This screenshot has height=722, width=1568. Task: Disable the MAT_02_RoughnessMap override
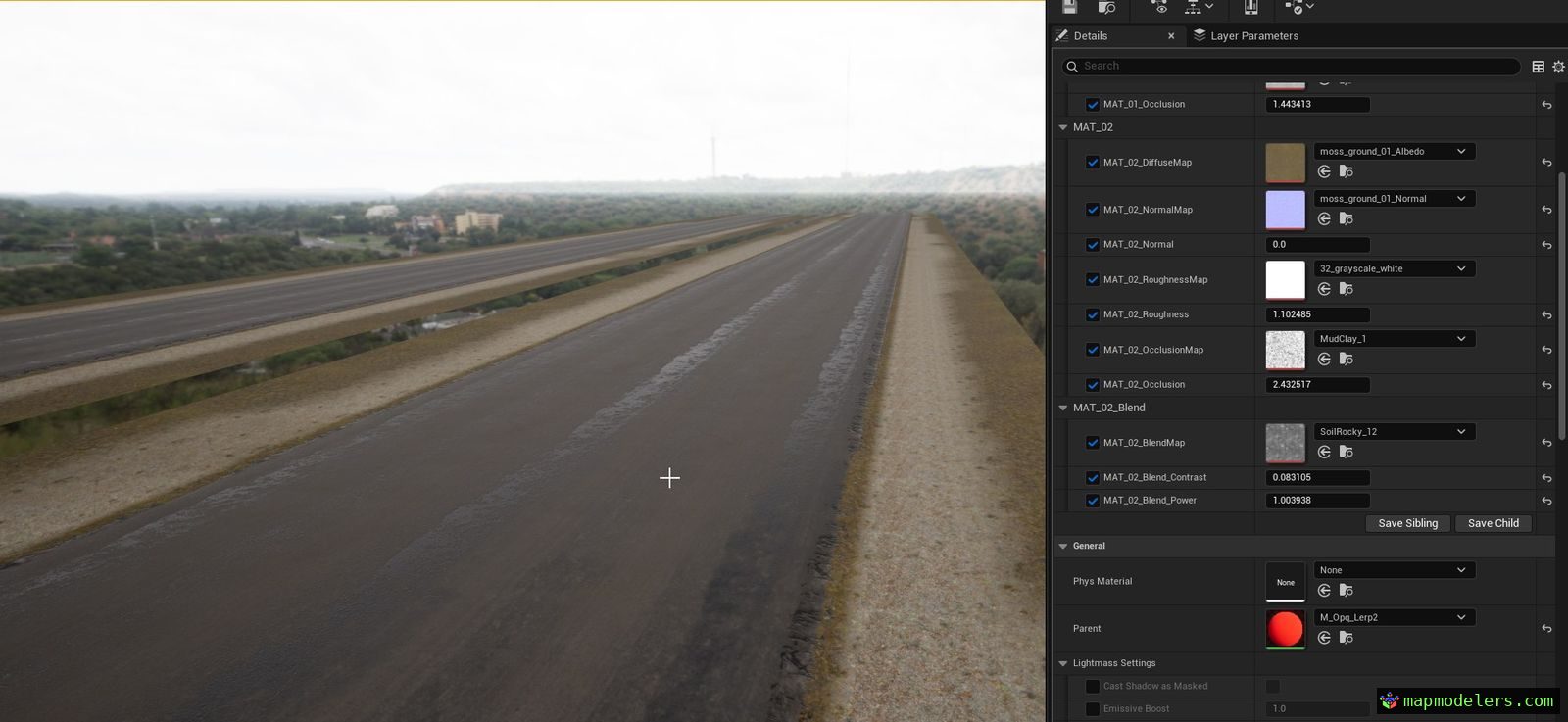coord(1093,280)
